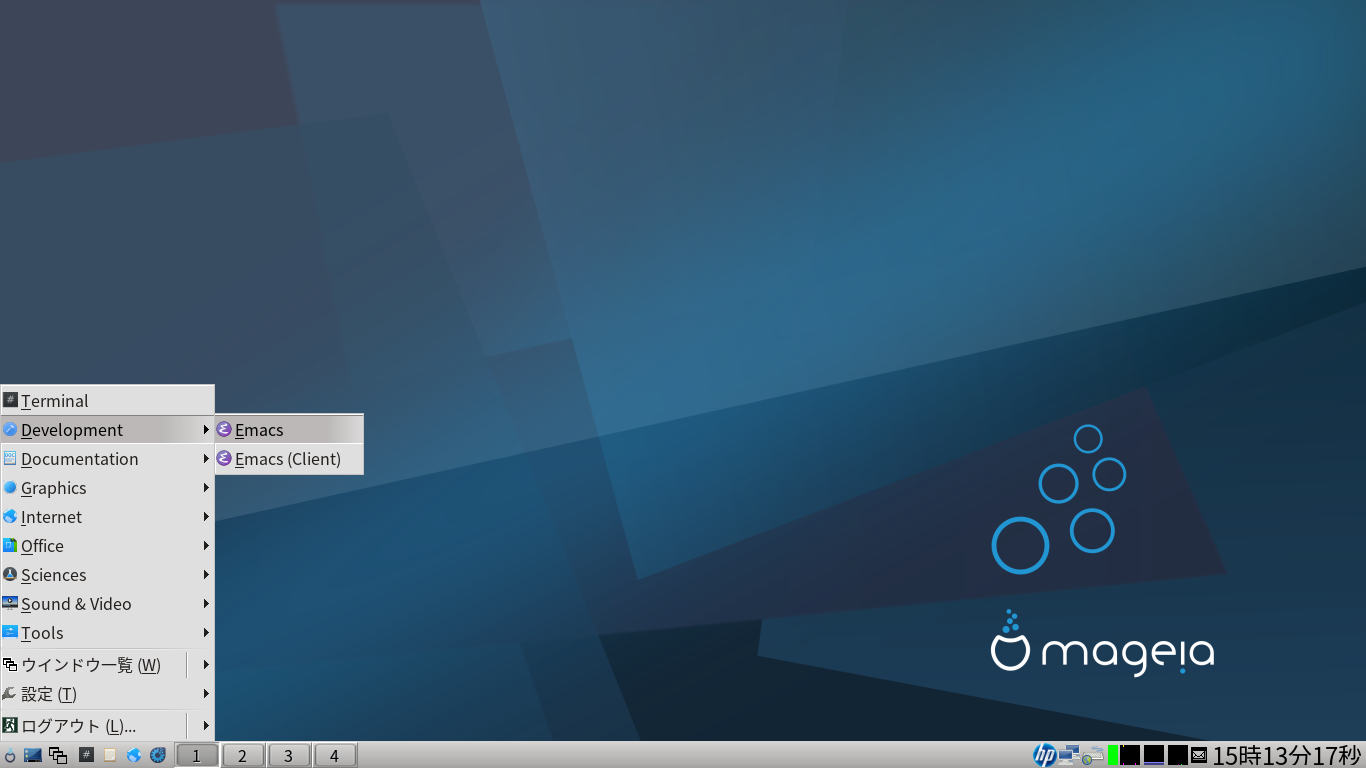This screenshot has height=768, width=1366.
Task: Click the HP tray icon
Action: click(x=1045, y=755)
